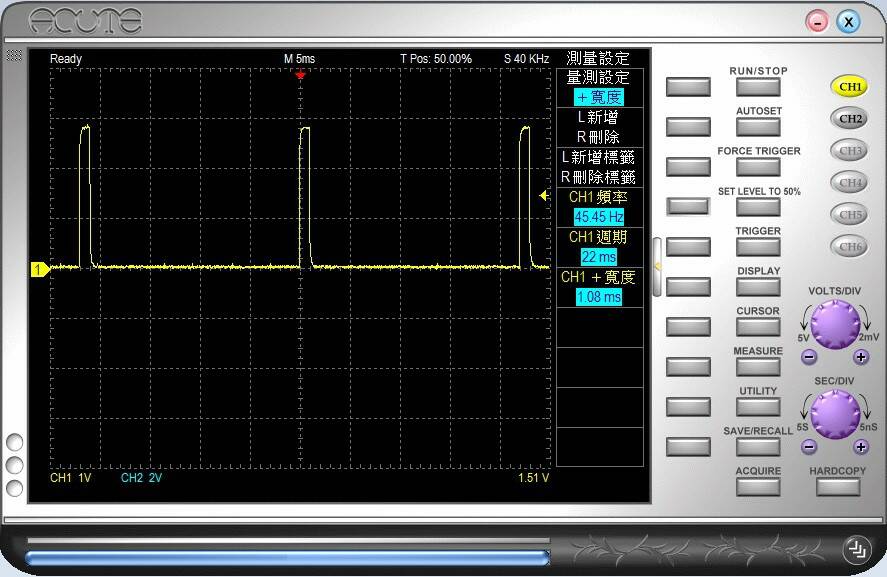The image size is (887, 577).
Task: Click the tenth grey softkey left of SAVE/RECALL
Action: coord(688,447)
